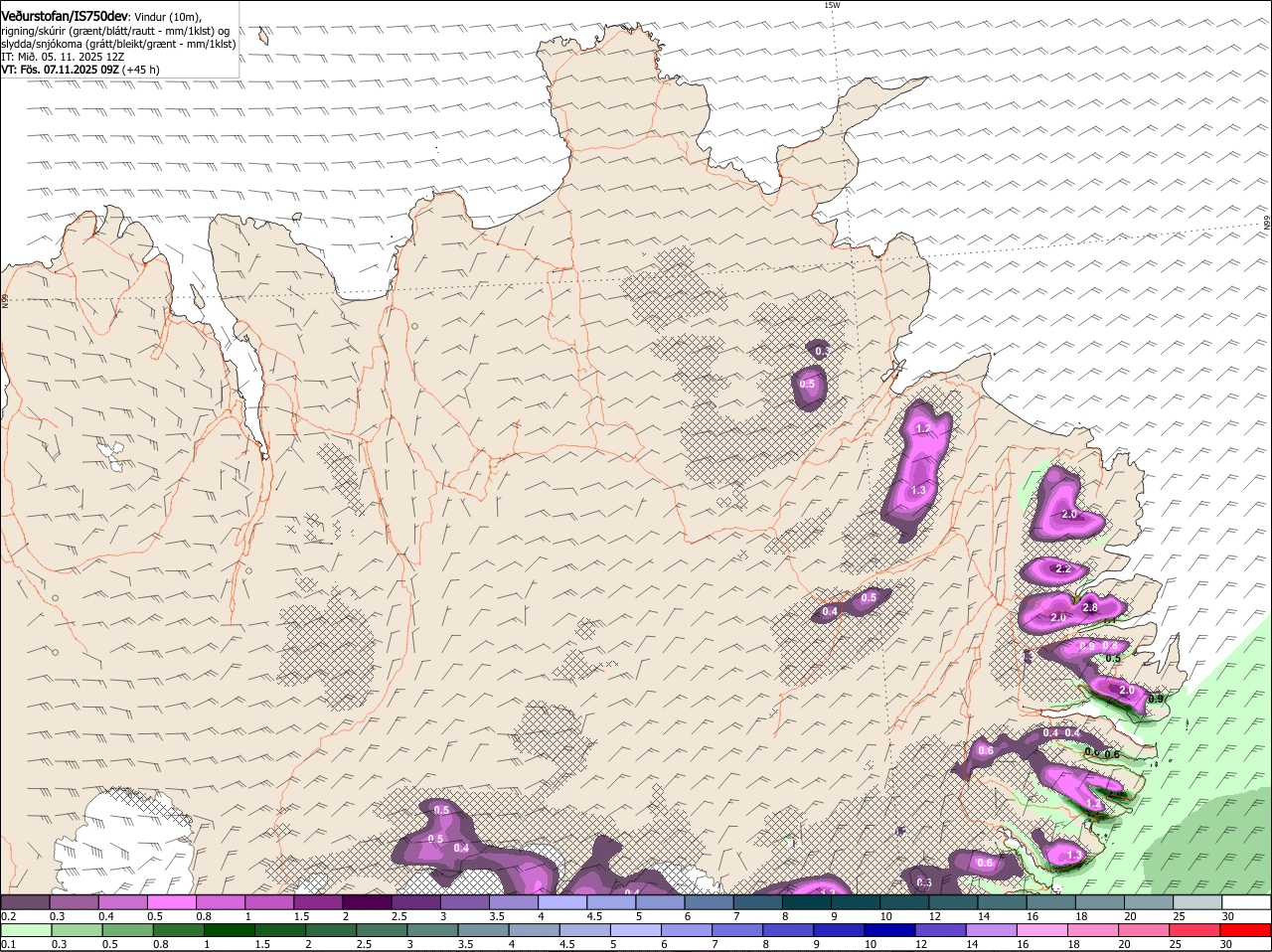Select the light pink swatch between 16 and 18
Image resolution: width=1272 pixels, height=952 pixels.
point(1043,931)
